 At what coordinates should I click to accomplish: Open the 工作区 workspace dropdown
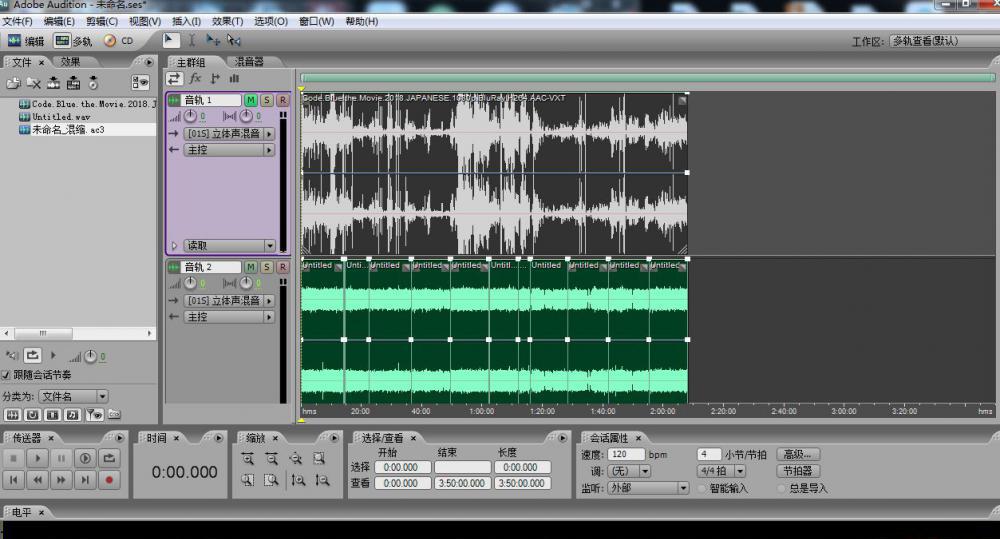click(944, 41)
